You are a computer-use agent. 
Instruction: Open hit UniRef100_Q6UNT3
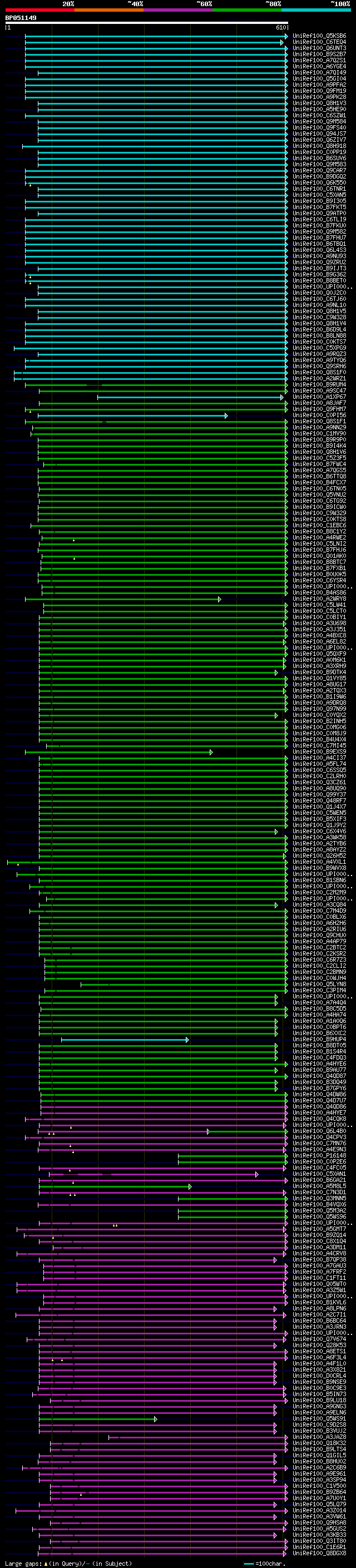319,48
